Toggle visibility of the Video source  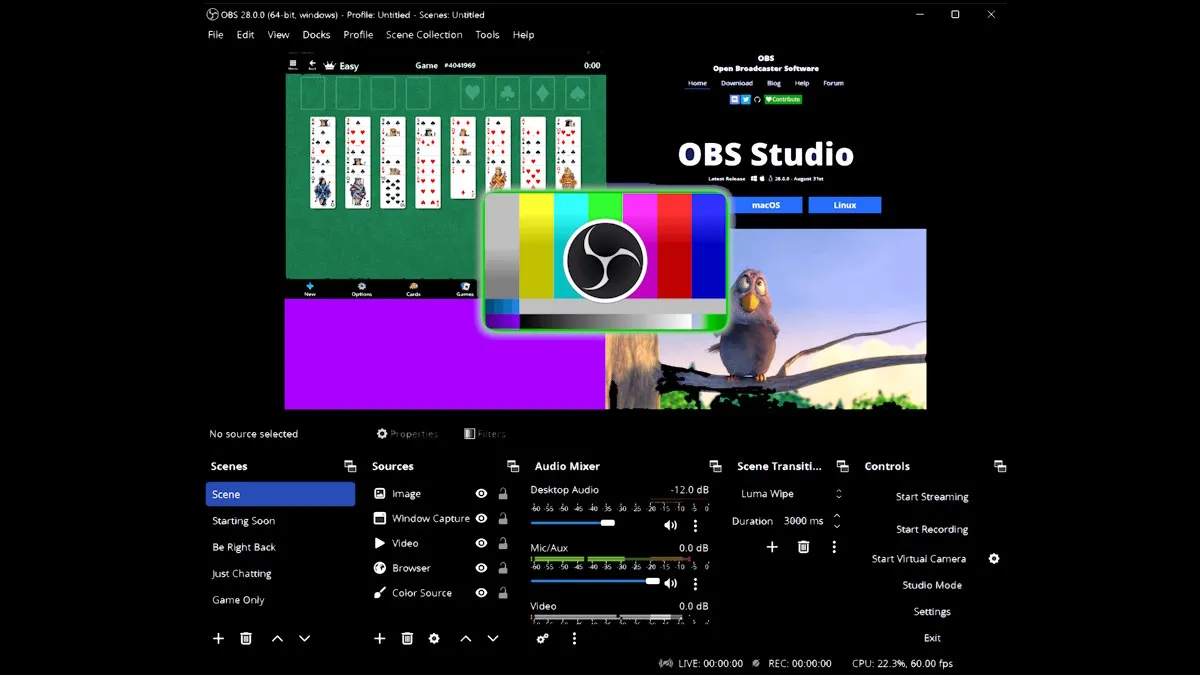click(481, 543)
